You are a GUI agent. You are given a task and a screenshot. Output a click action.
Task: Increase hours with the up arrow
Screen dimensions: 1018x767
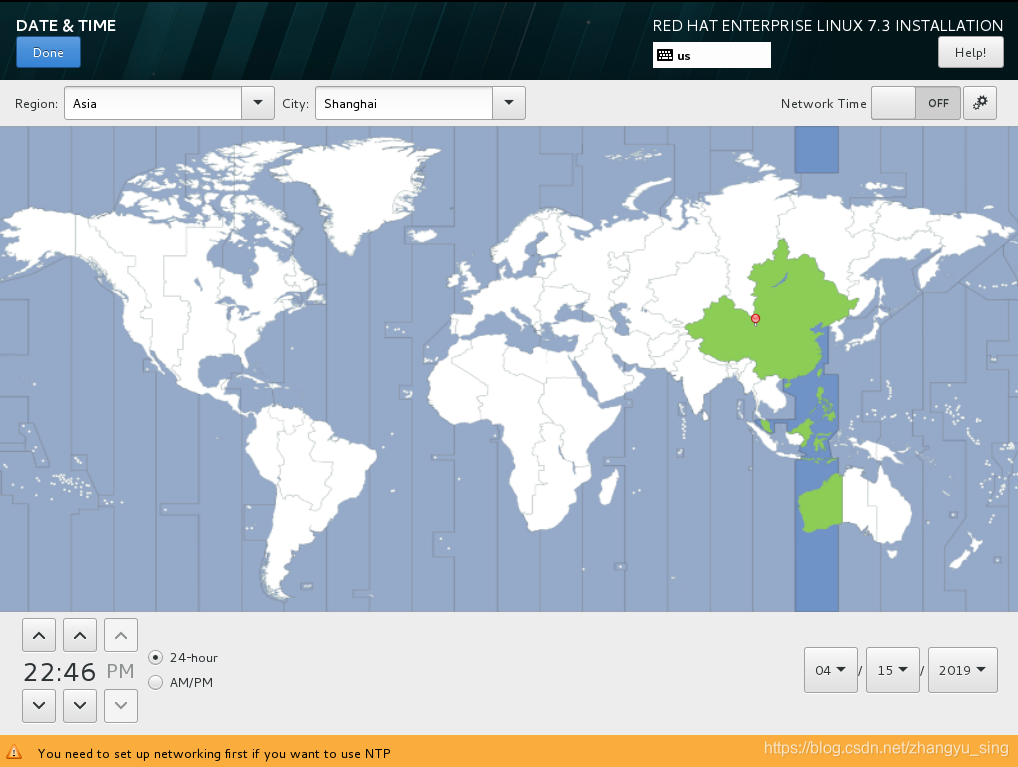39,635
